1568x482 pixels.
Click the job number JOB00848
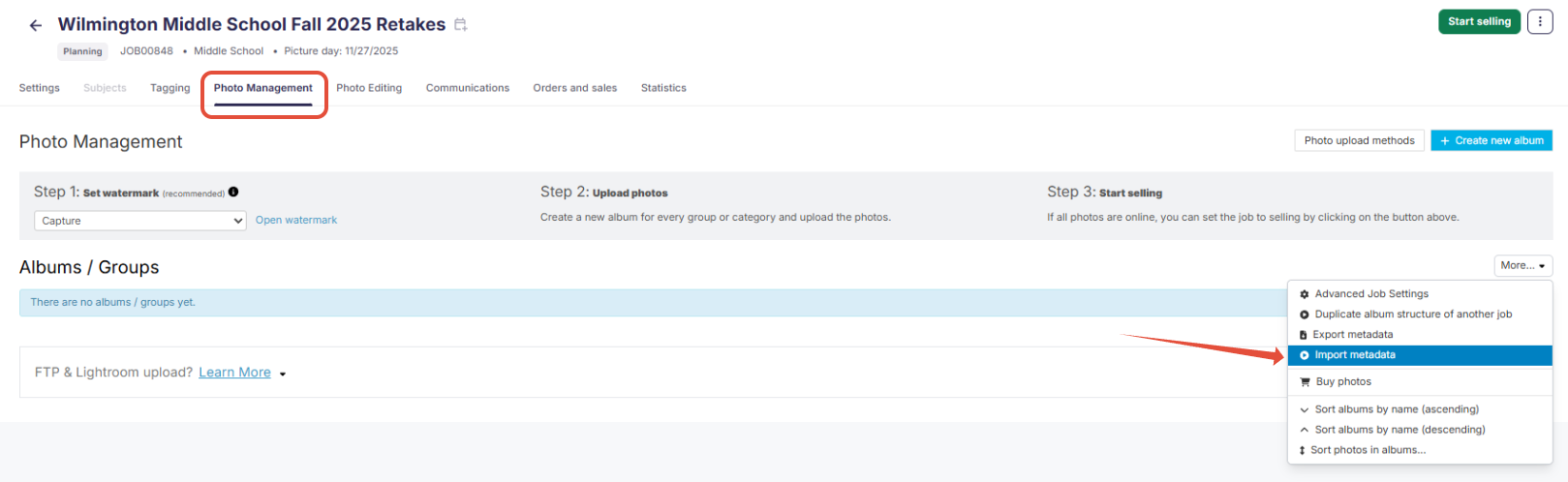146,51
